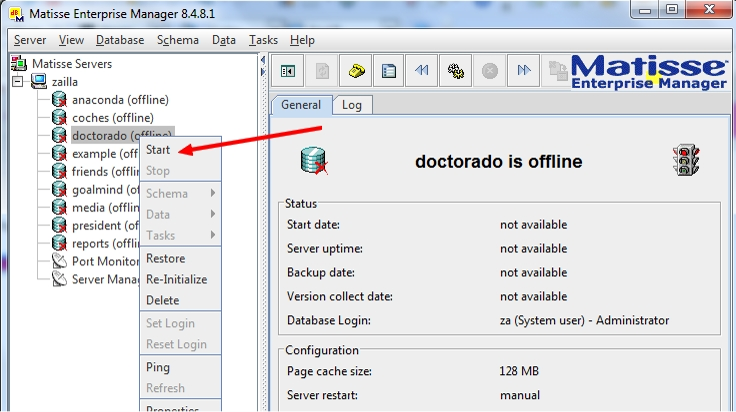Click the yellow telephone ping toolbar icon

(356, 71)
